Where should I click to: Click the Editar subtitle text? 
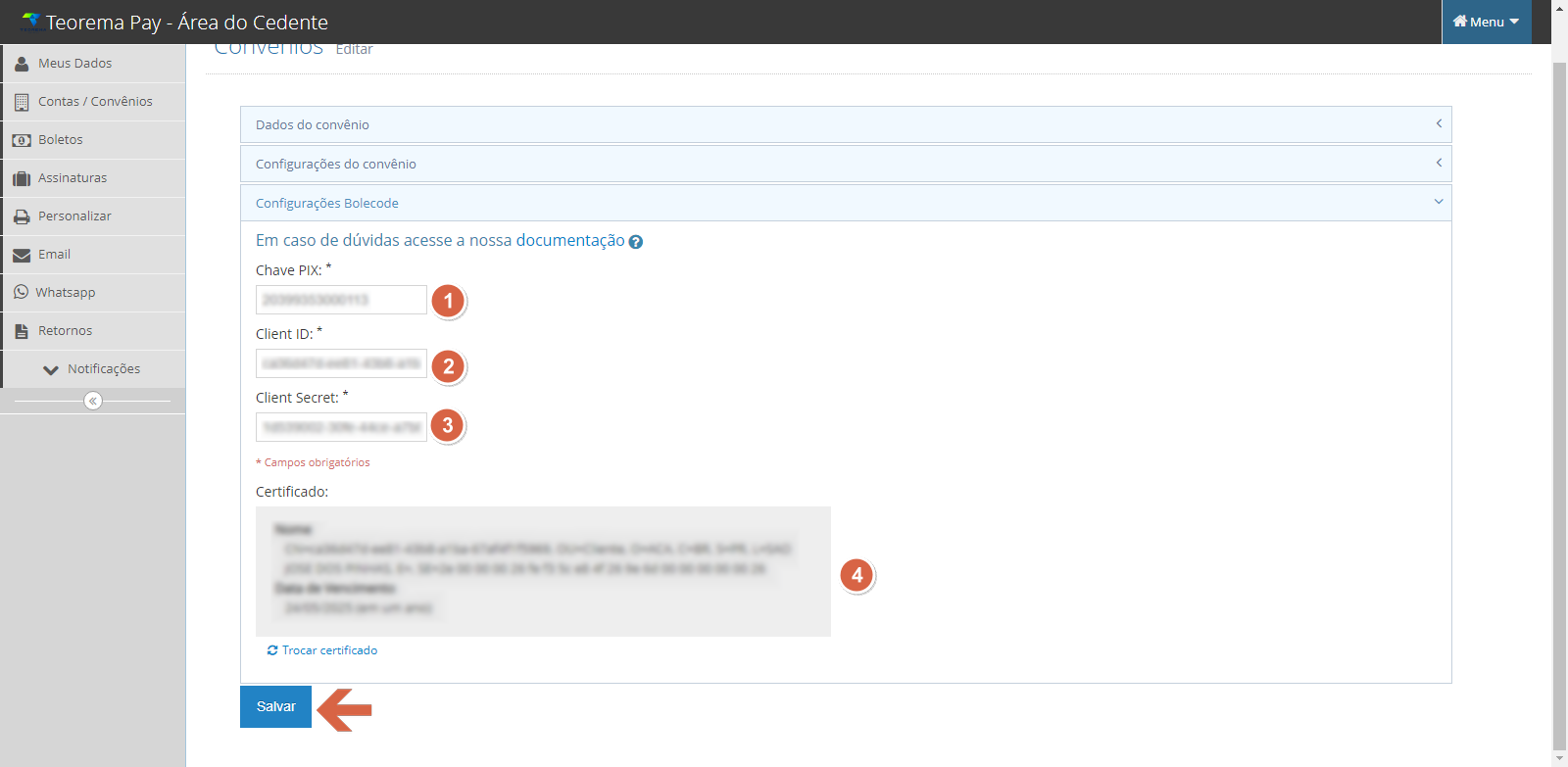pos(354,49)
